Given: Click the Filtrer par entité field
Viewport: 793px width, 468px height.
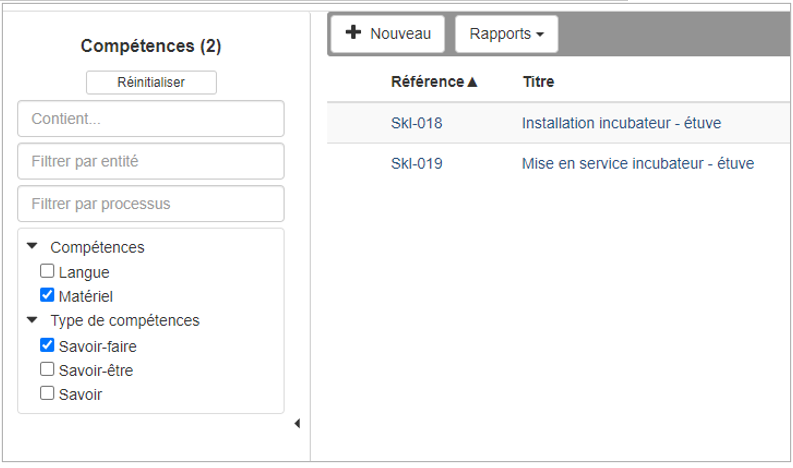Looking at the screenshot, I should tap(151, 161).
